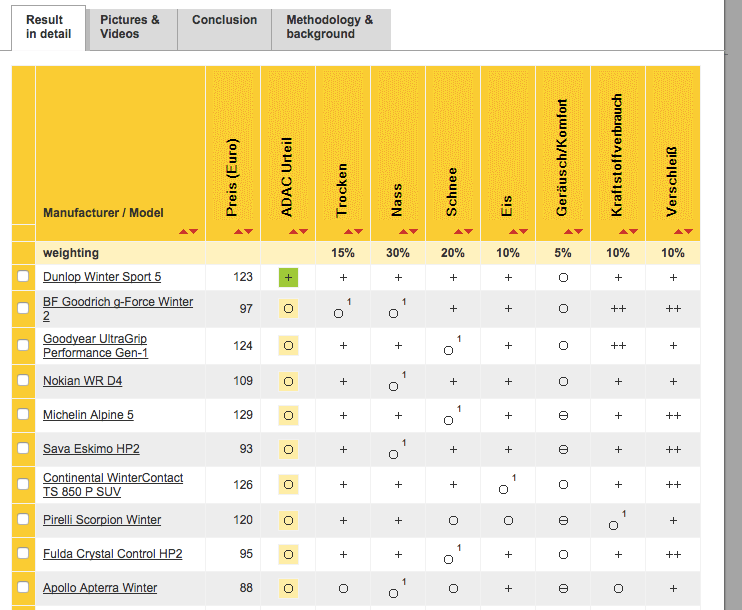Image resolution: width=742 pixels, height=610 pixels.
Task: Click green ADAC rating for Dunlop Winter Sport 5
Action: tap(288, 277)
